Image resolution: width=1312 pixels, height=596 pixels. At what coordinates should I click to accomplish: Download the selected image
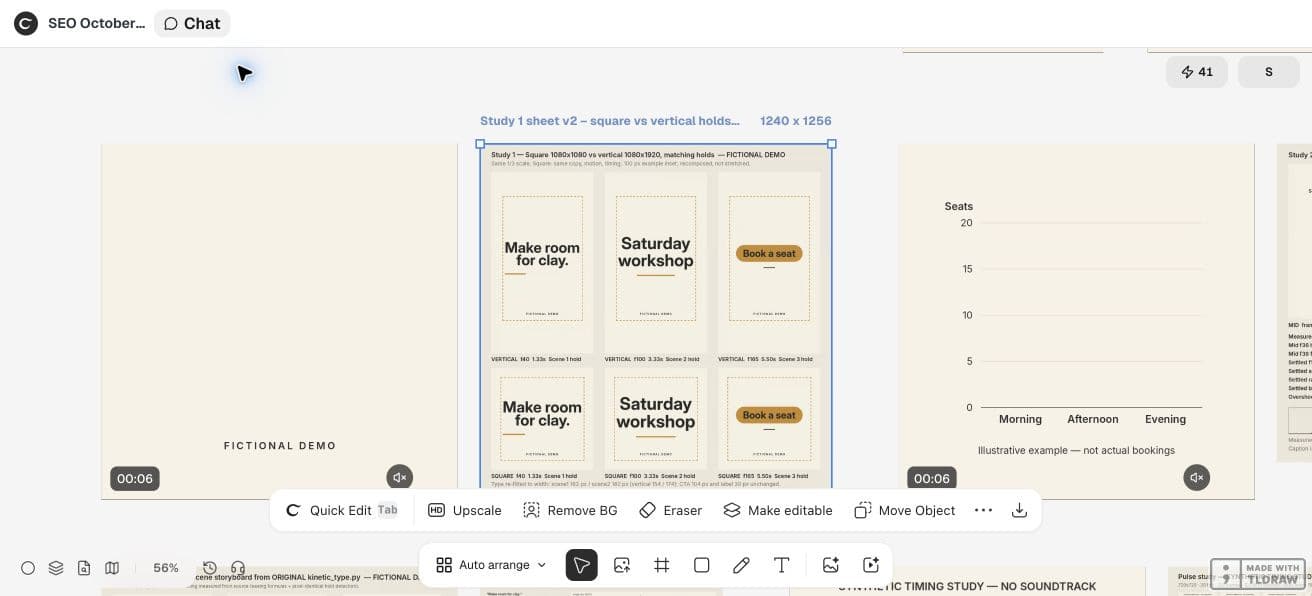tap(1019, 510)
